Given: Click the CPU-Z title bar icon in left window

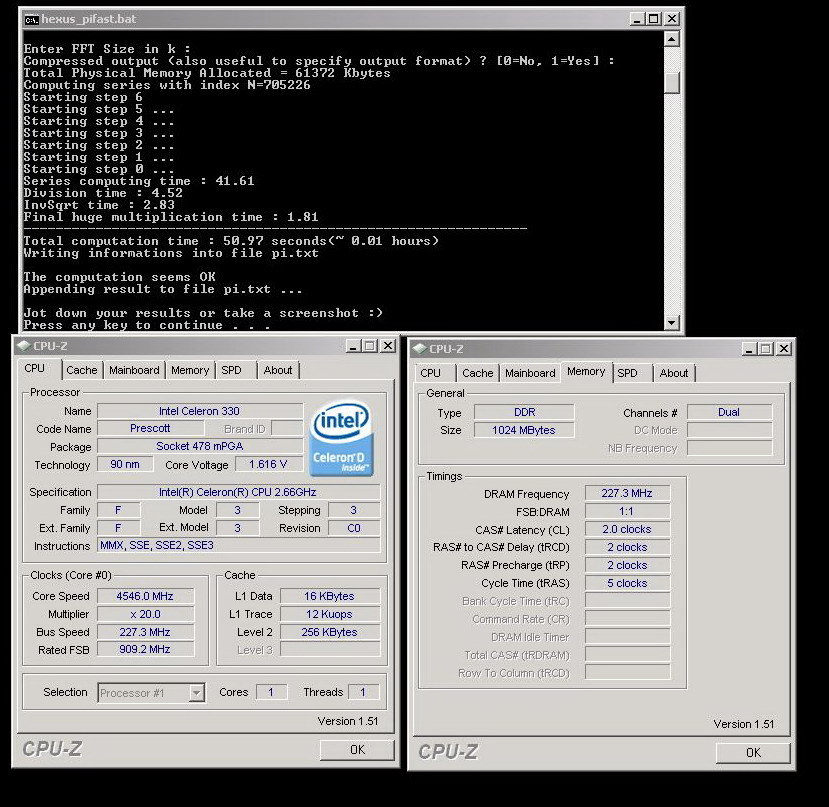Looking at the screenshot, I should click(23, 346).
